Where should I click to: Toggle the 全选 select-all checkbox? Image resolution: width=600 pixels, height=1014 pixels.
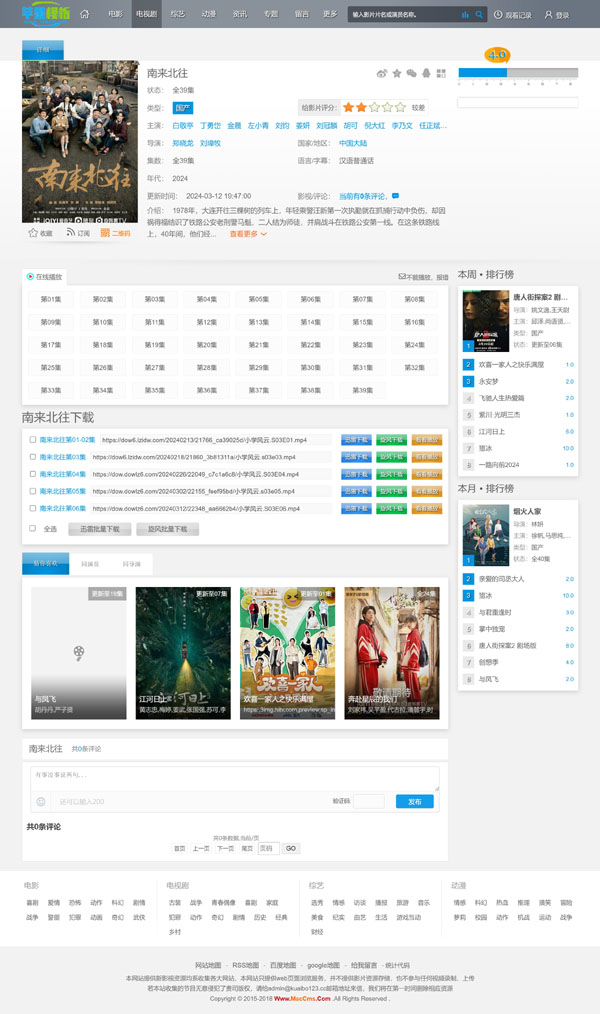coord(33,528)
